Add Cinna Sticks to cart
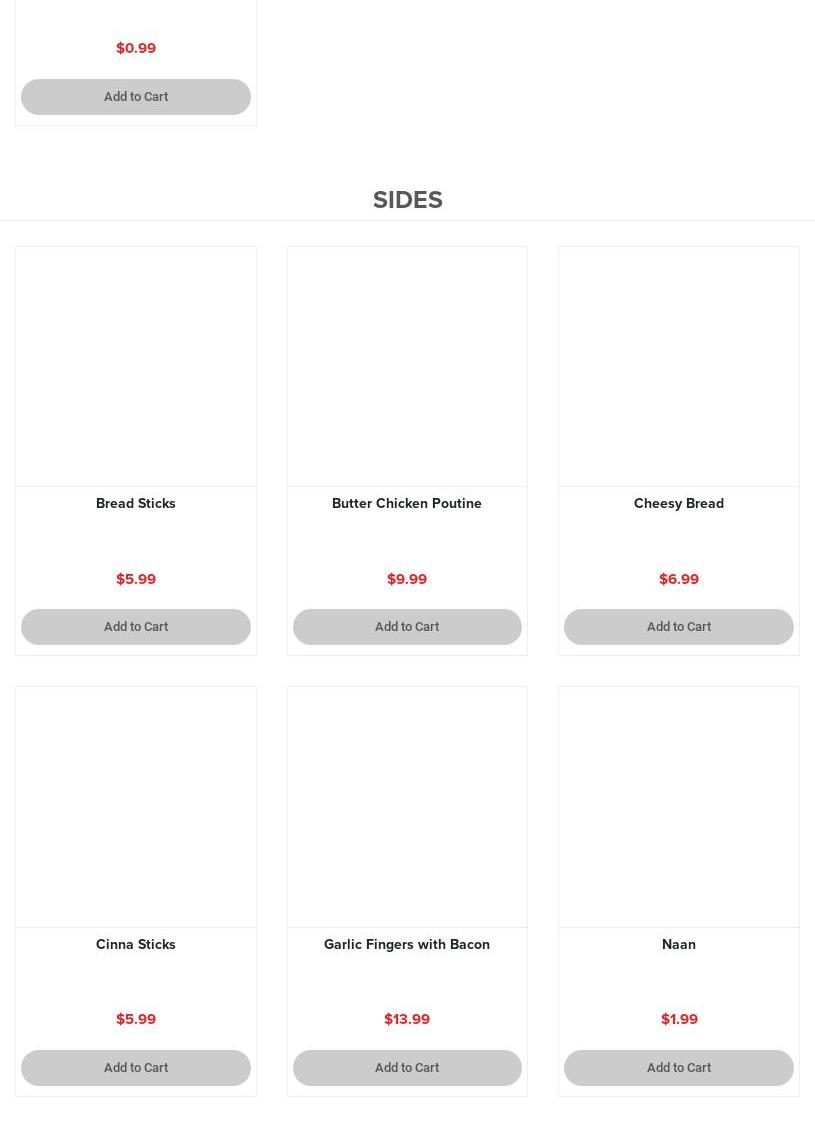 click(x=136, y=1068)
